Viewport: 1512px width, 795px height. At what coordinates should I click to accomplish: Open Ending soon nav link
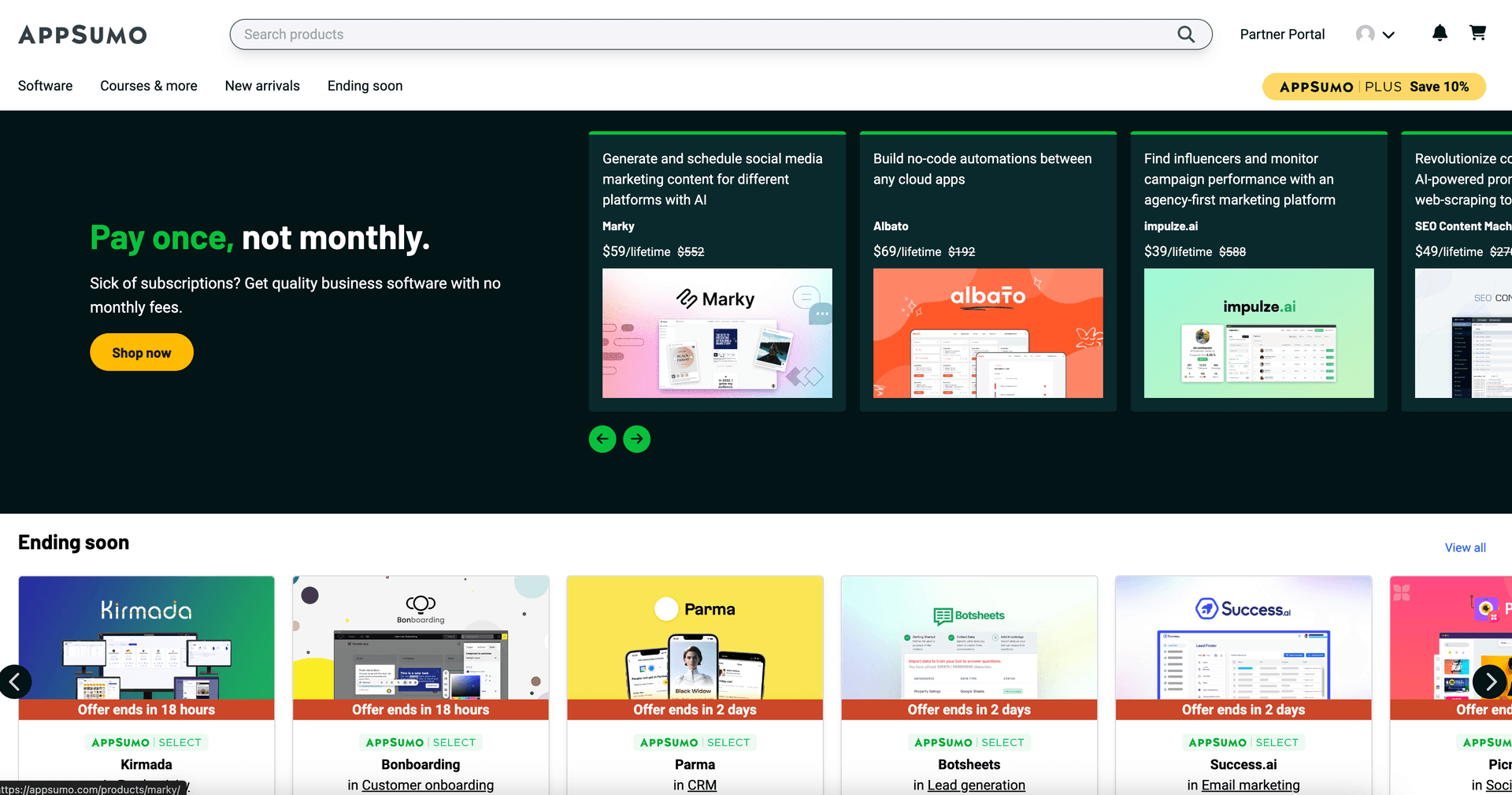click(x=365, y=86)
